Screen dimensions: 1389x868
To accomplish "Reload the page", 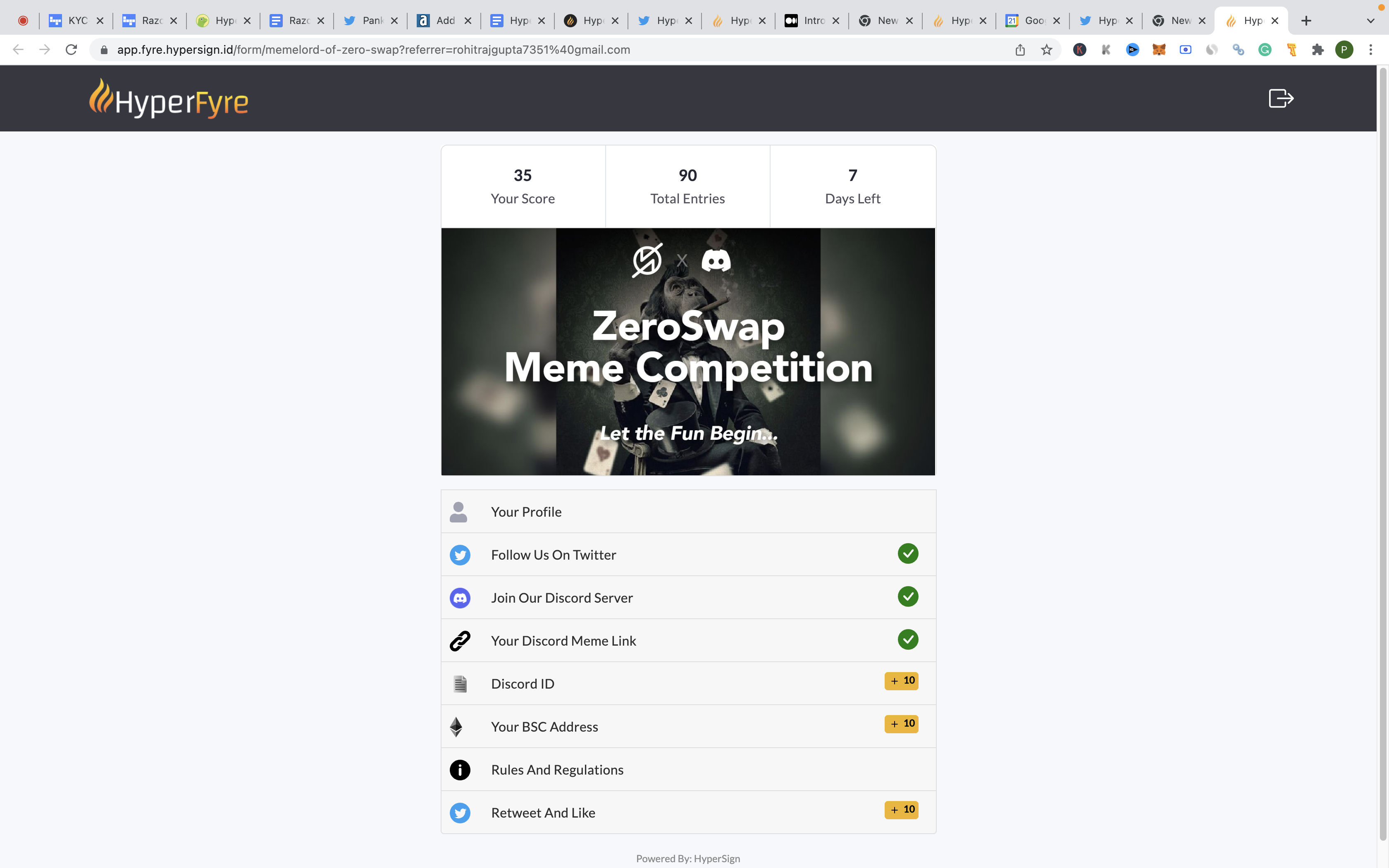I will point(71,50).
